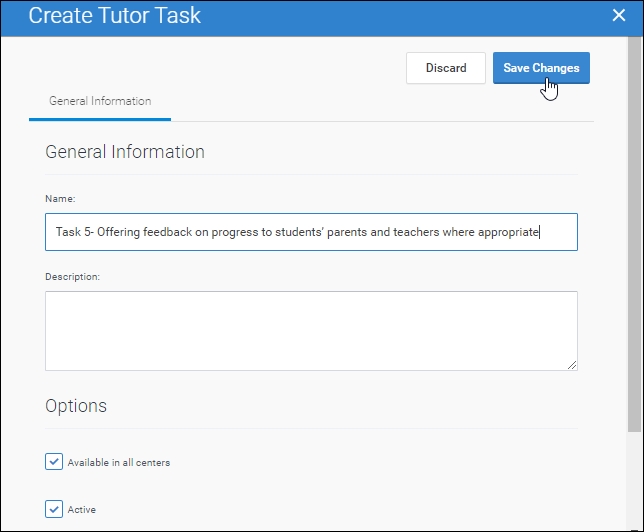Click the 'Available in all centers' label
The width and height of the screenshot is (644, 532).
[x=119, y=463]
